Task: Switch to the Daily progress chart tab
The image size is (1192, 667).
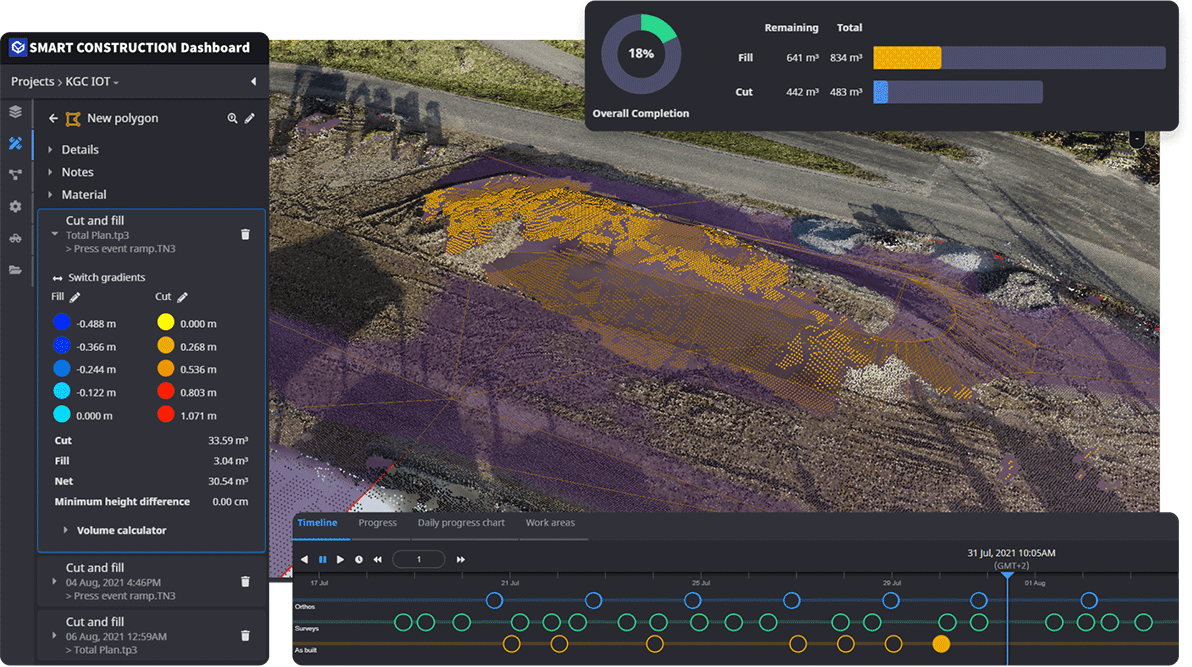Action: point(461,523)
